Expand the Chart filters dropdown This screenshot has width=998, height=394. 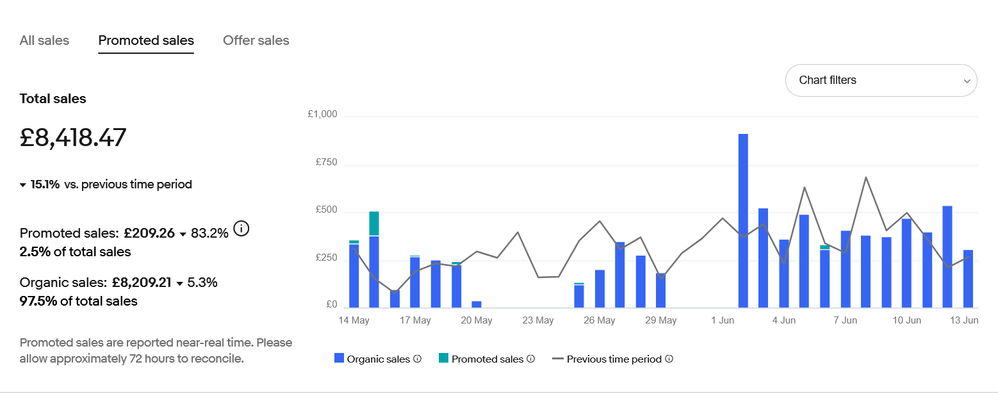(x=881, y=80)
